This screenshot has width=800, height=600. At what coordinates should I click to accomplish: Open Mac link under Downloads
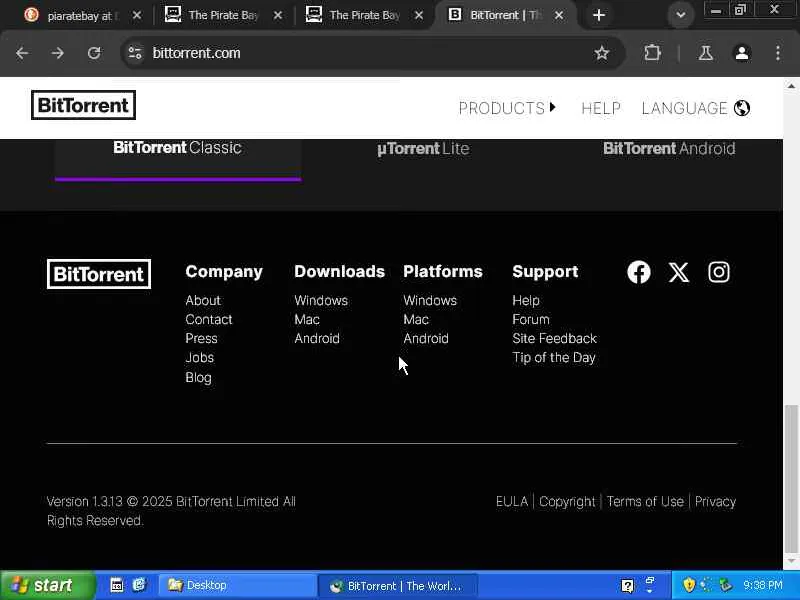pos(307,319)
